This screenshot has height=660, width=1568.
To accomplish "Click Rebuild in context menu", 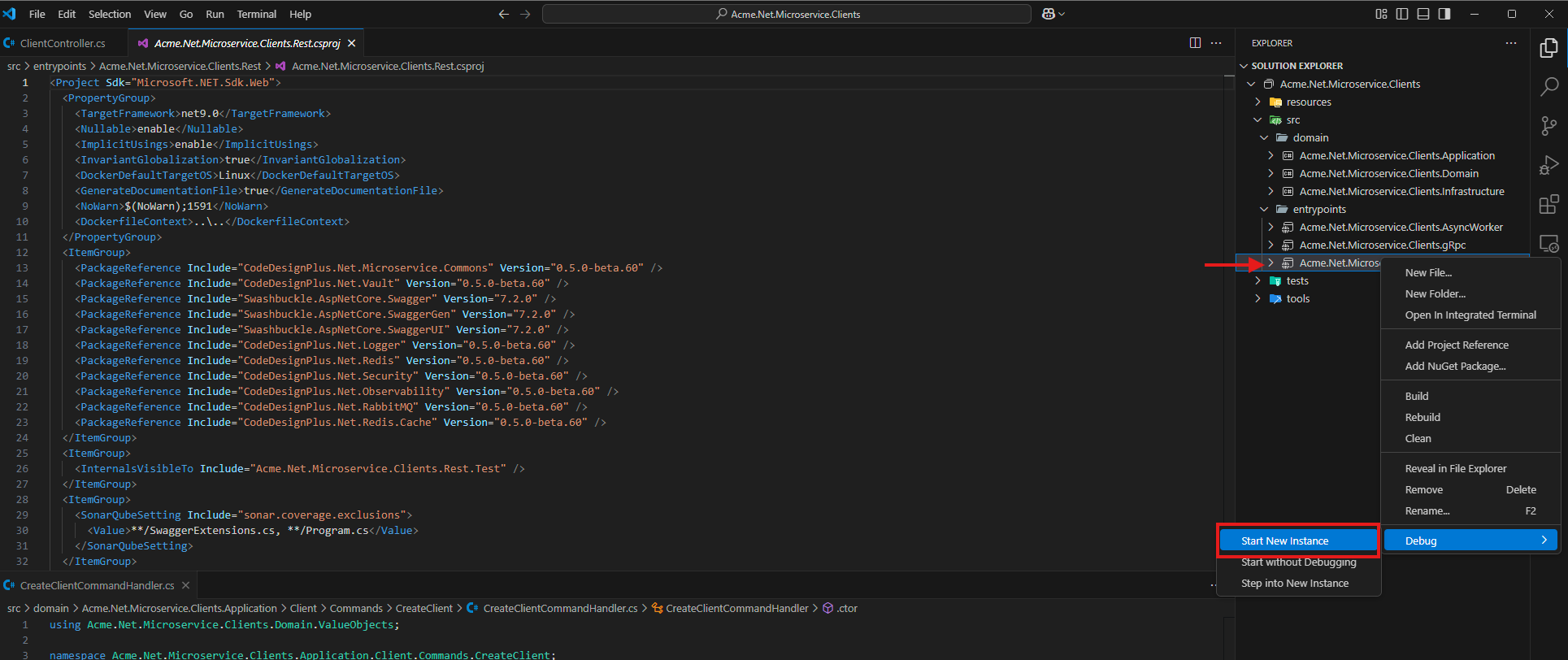I will click(1470, 417).
